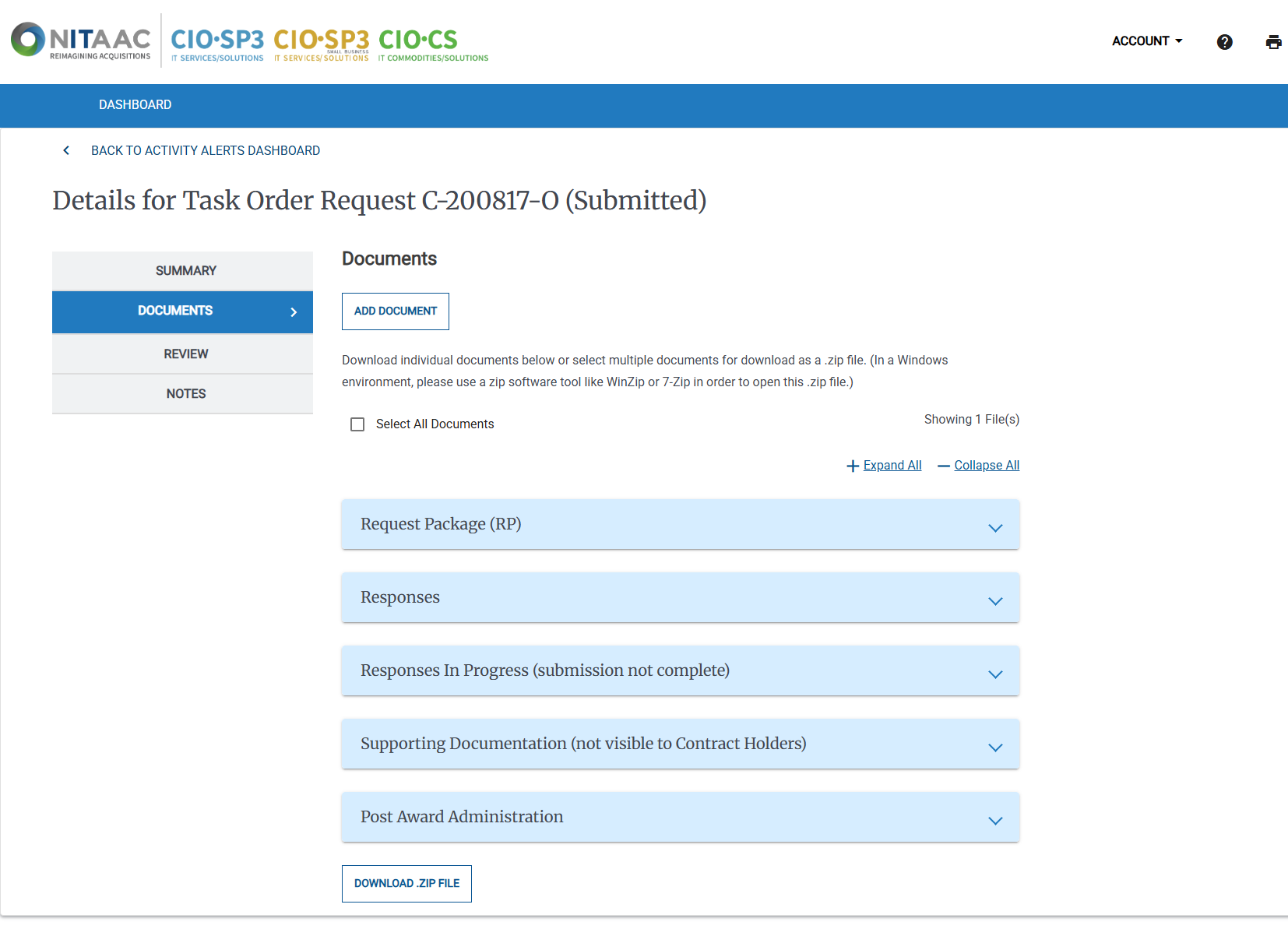Check the Select All Documents checkbox

coord(357,424)
